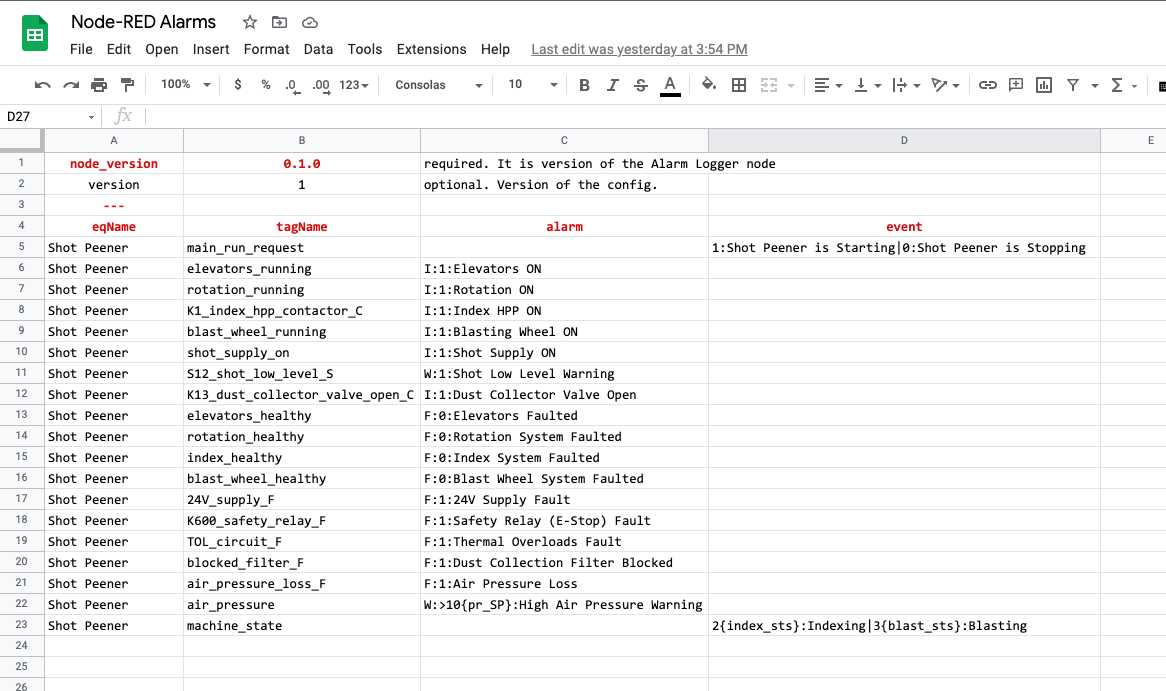Select the 0.1.0 cell
The image size is (1166, 691).
[302, 164]
